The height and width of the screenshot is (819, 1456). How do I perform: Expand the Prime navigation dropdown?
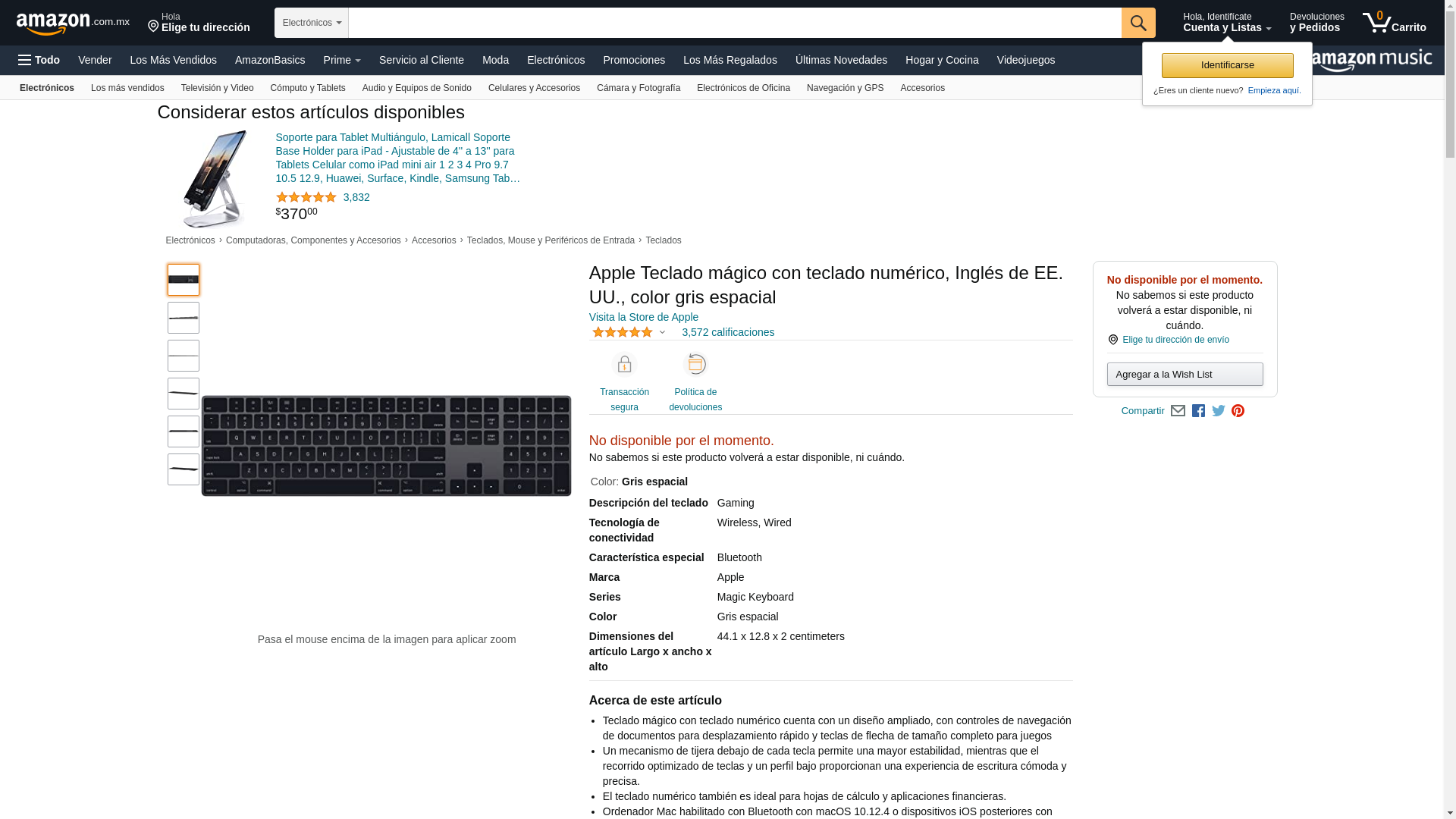point(342,60)
